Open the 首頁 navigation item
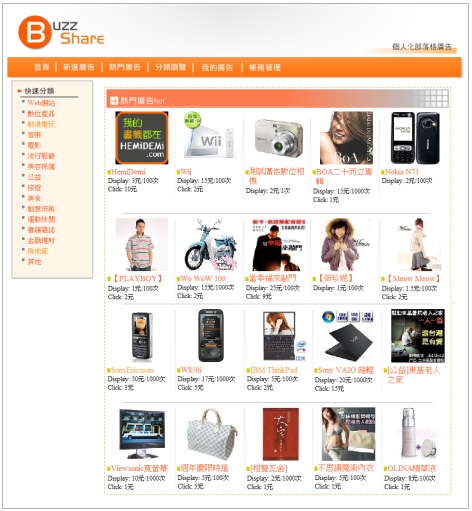472x511 pixels. click(x=42, y=67)
